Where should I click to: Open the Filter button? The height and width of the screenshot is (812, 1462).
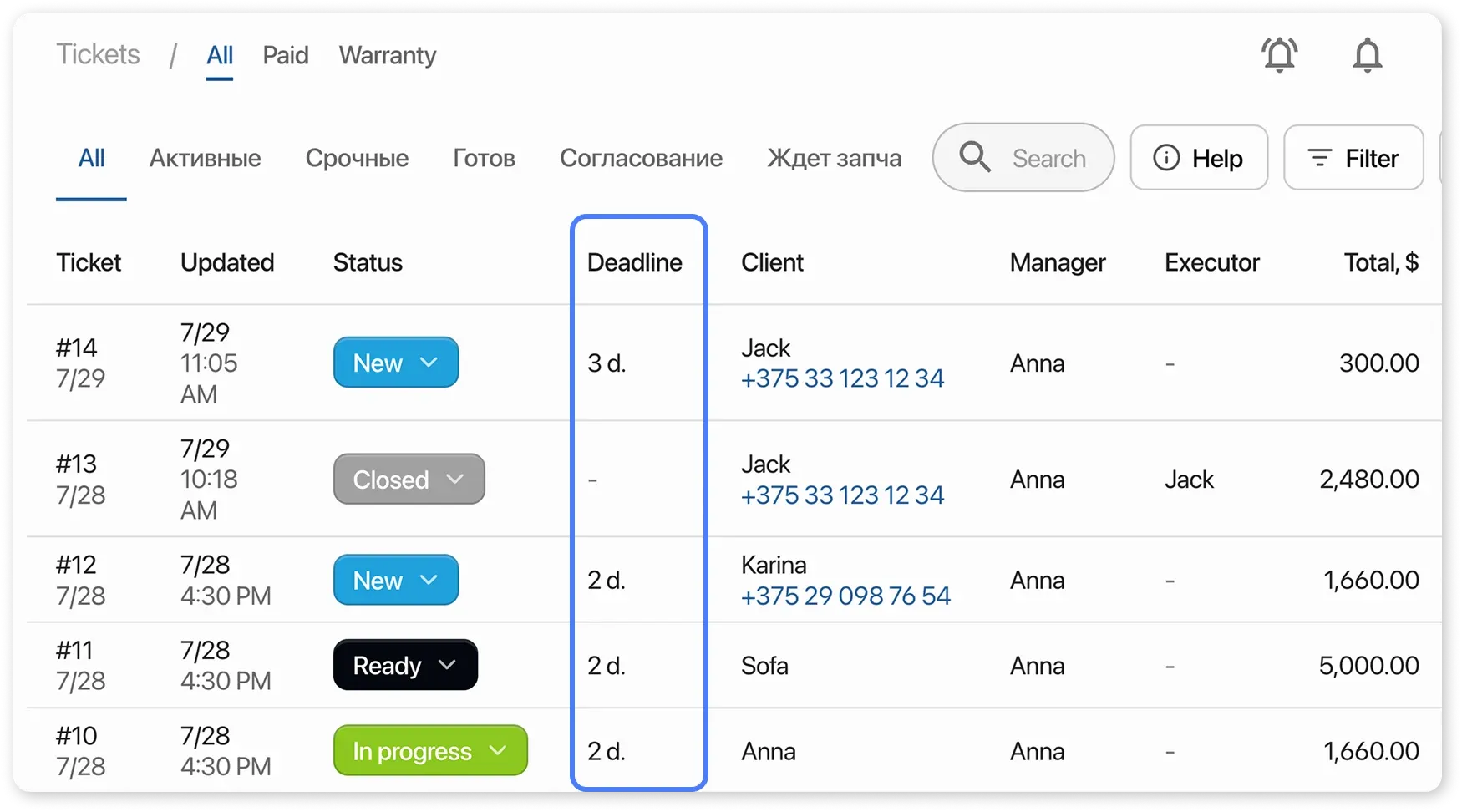click(1353, 158)
